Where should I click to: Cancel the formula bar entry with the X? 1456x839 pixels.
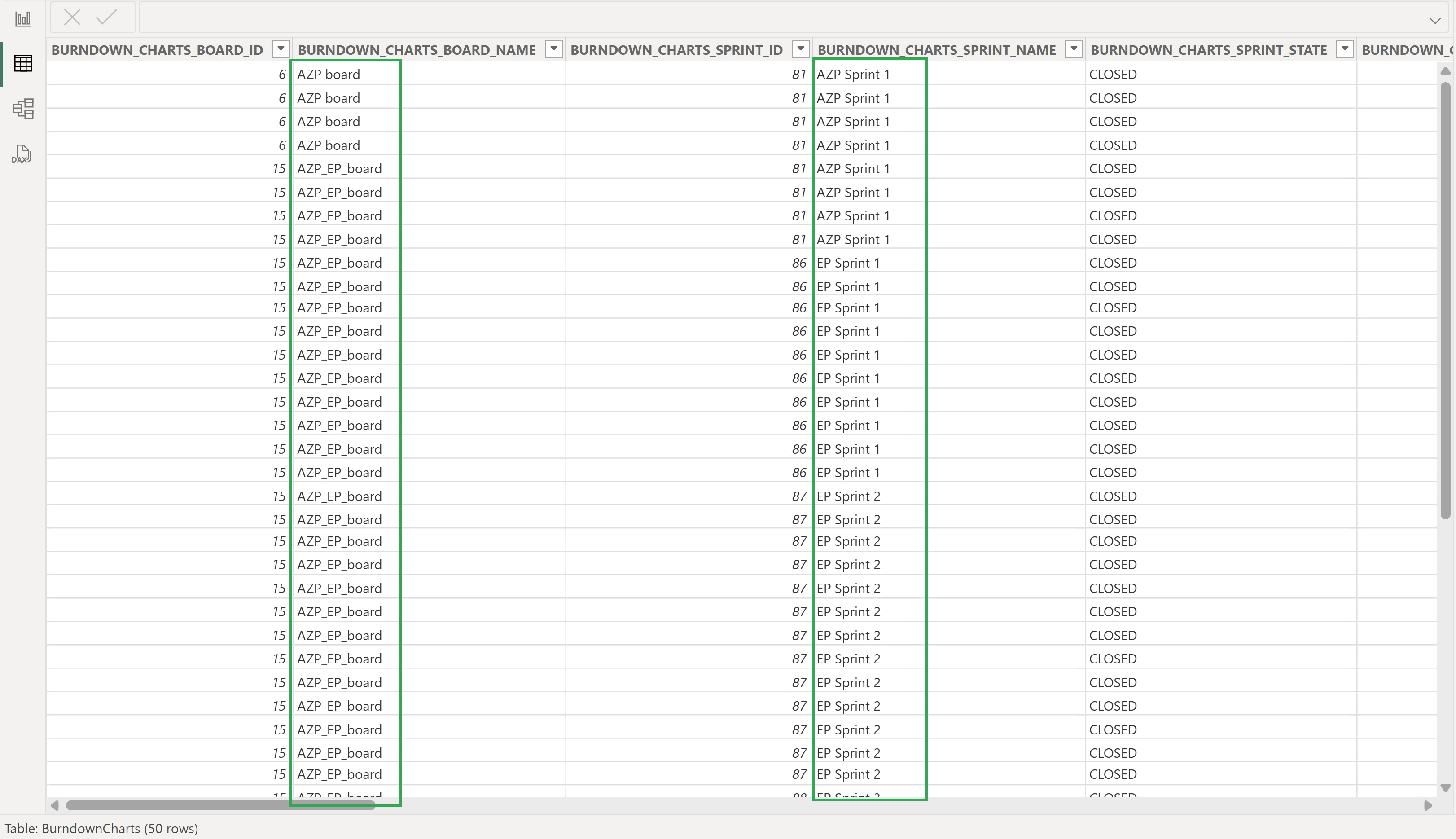(71, 17)
